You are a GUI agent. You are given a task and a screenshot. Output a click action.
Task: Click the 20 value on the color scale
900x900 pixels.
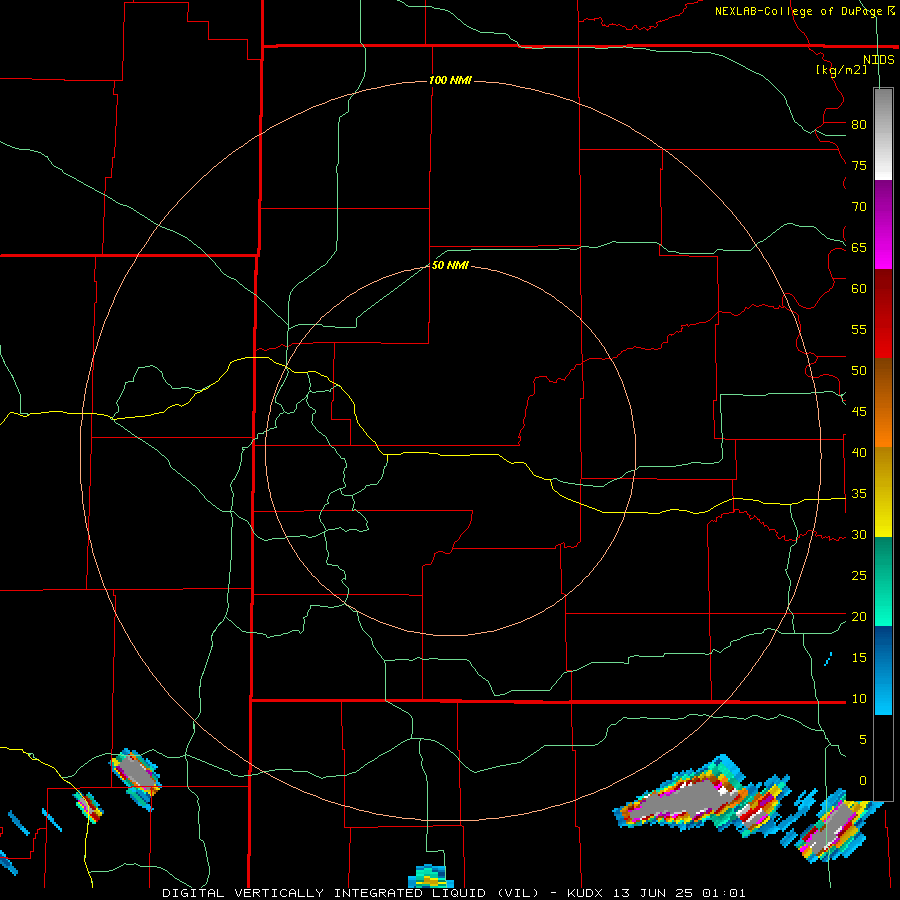pos(859,616)
